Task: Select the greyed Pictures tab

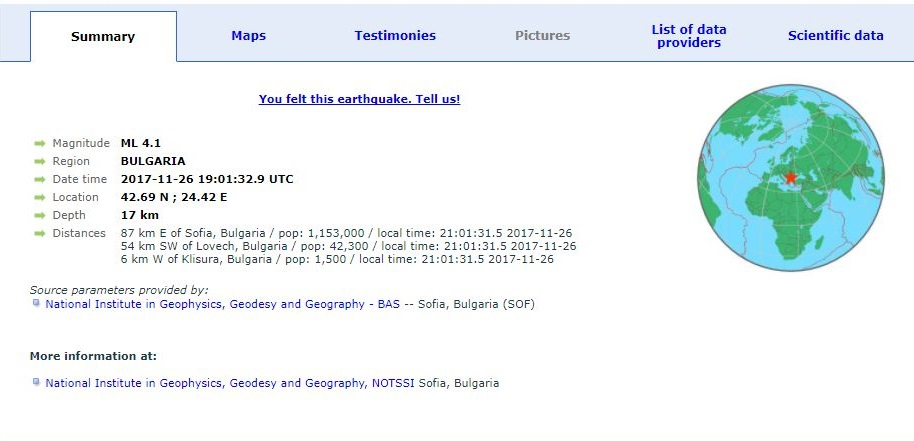Action: [x=543, y=36]
